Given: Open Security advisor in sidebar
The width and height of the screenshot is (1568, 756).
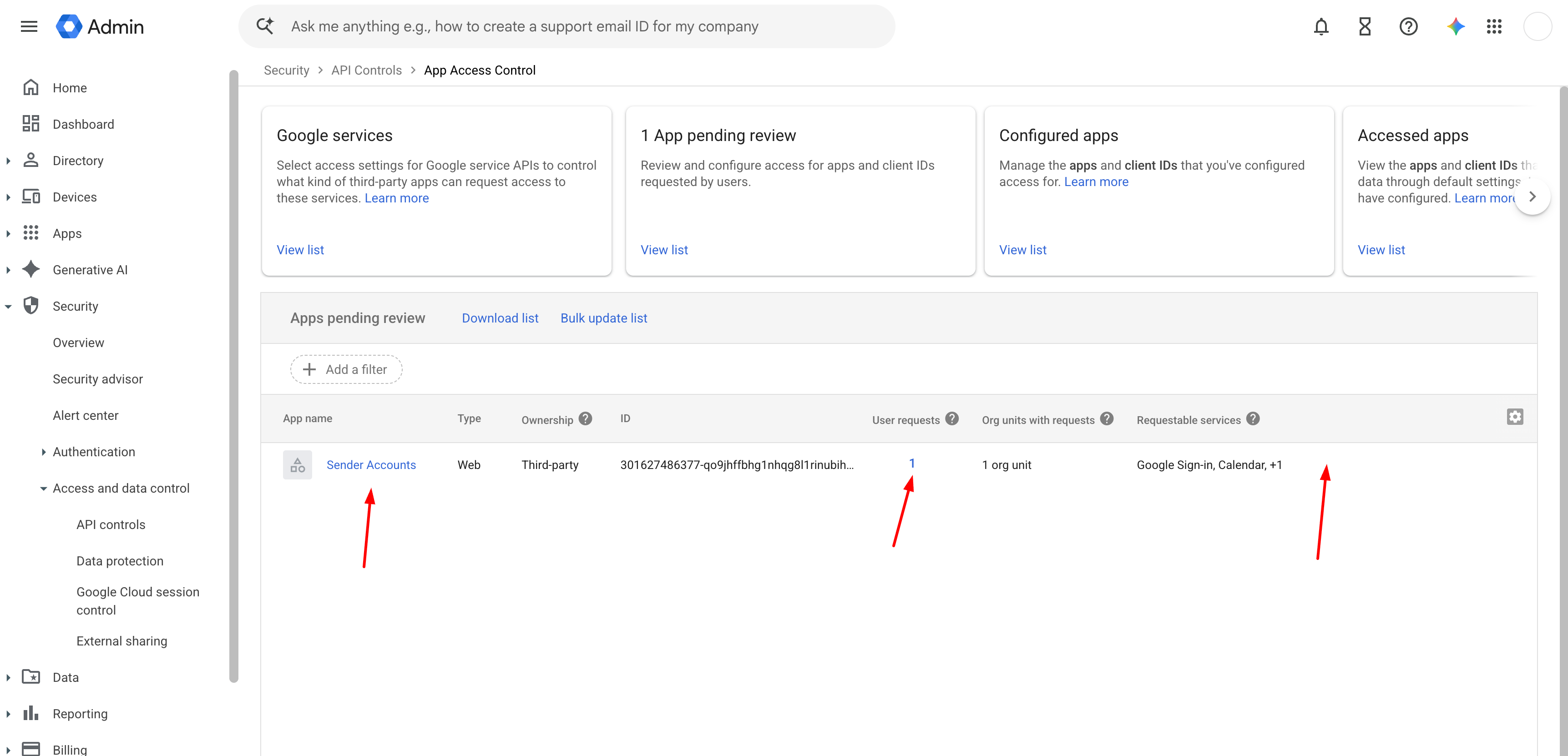Looking at the screenshot, I should click(98, 379).
